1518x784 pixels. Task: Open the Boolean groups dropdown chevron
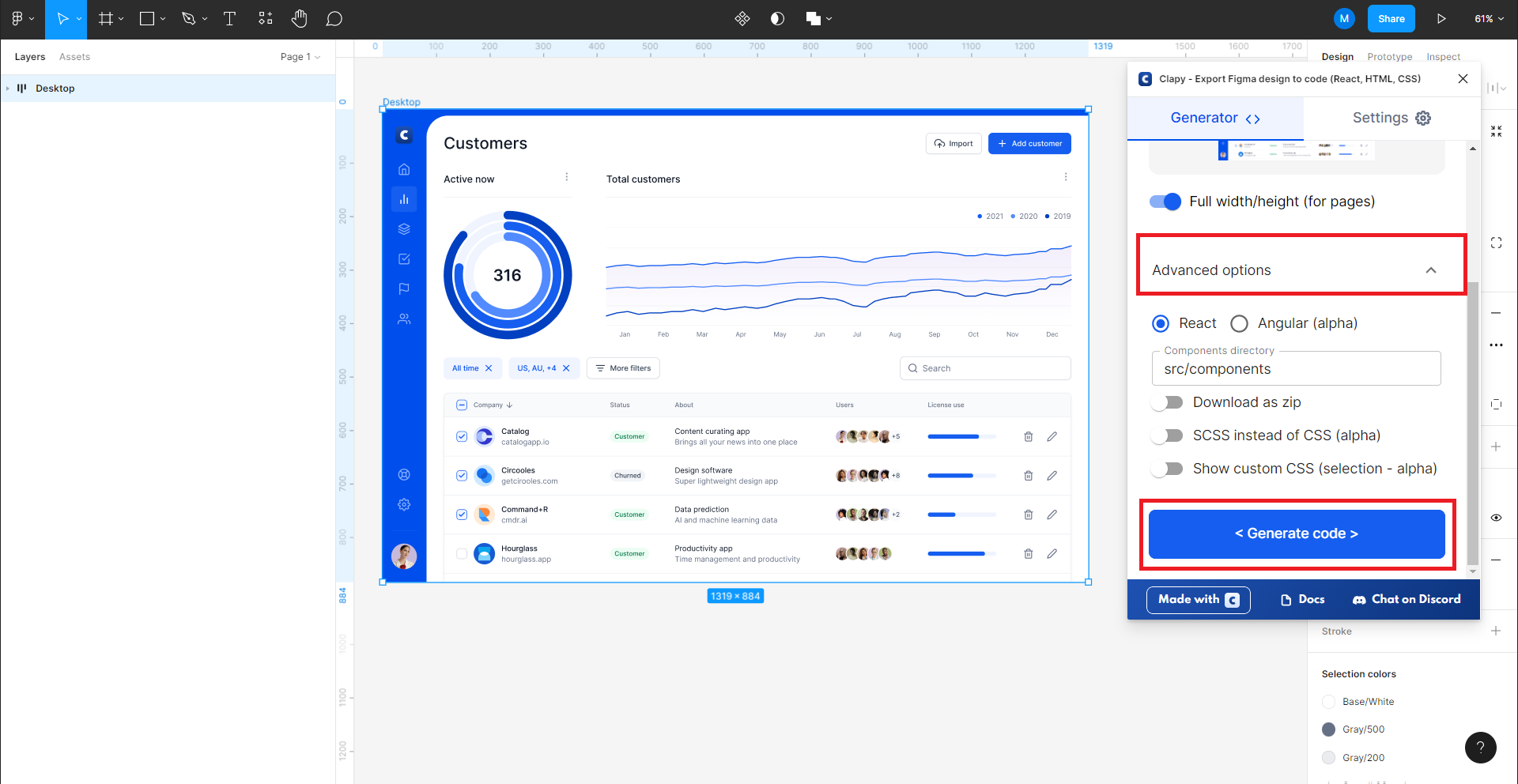click(x=829, y=18)
